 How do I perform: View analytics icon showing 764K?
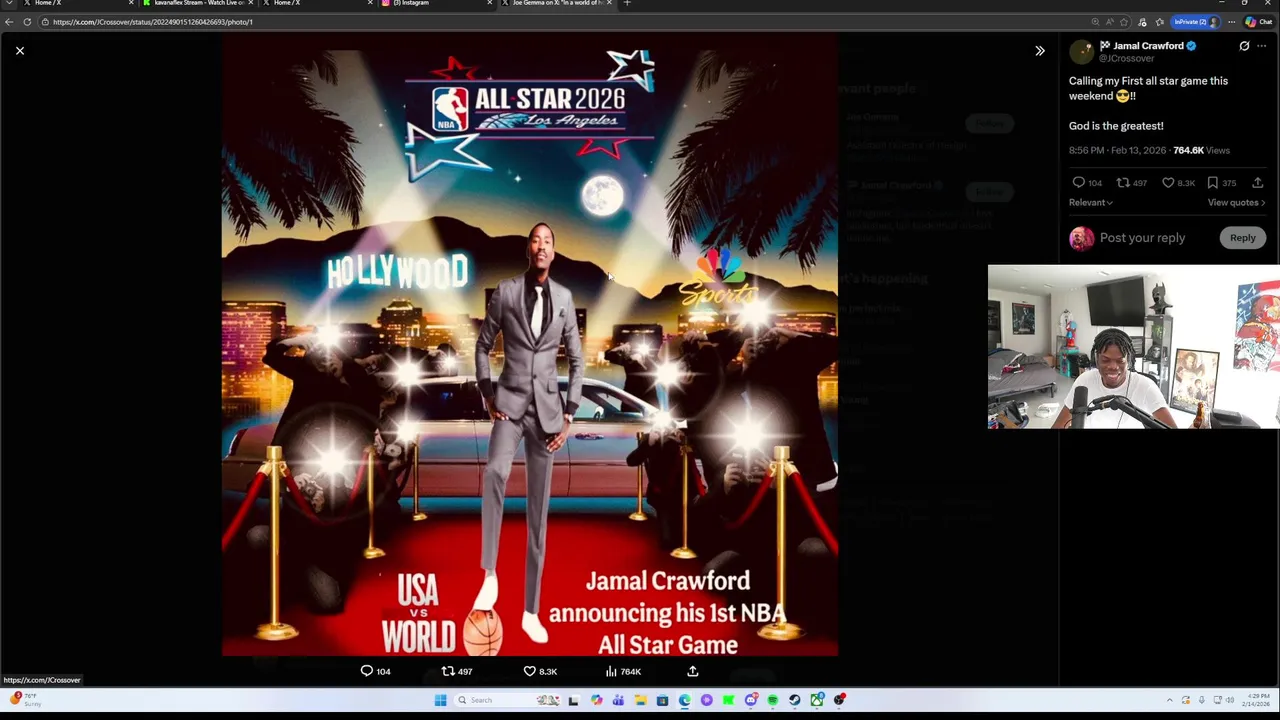[x=622, y=672]
